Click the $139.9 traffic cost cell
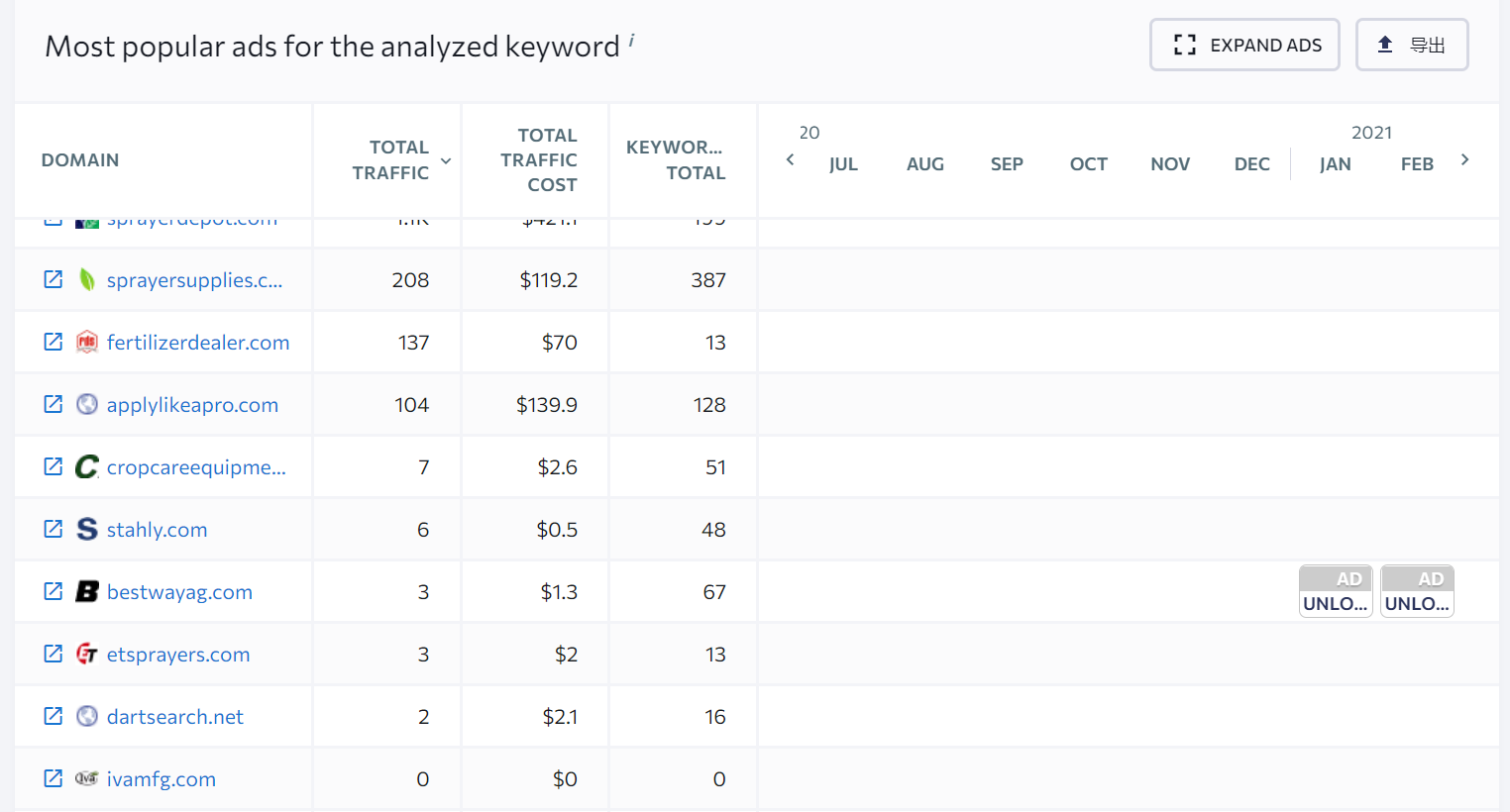Viewport: 1510px width, 812px height. 547,405
